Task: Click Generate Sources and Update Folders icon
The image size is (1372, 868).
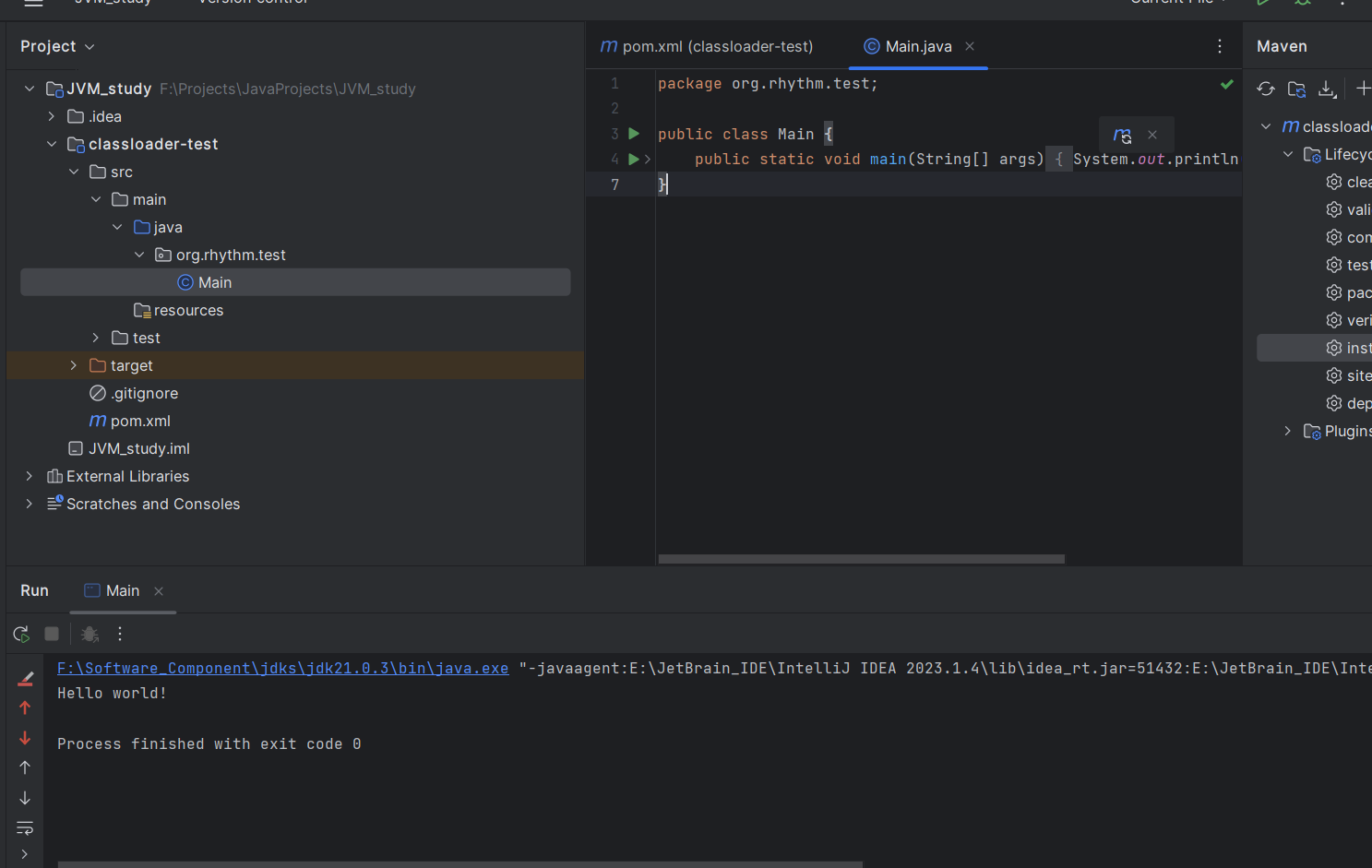Action: tap(1296, 89)
